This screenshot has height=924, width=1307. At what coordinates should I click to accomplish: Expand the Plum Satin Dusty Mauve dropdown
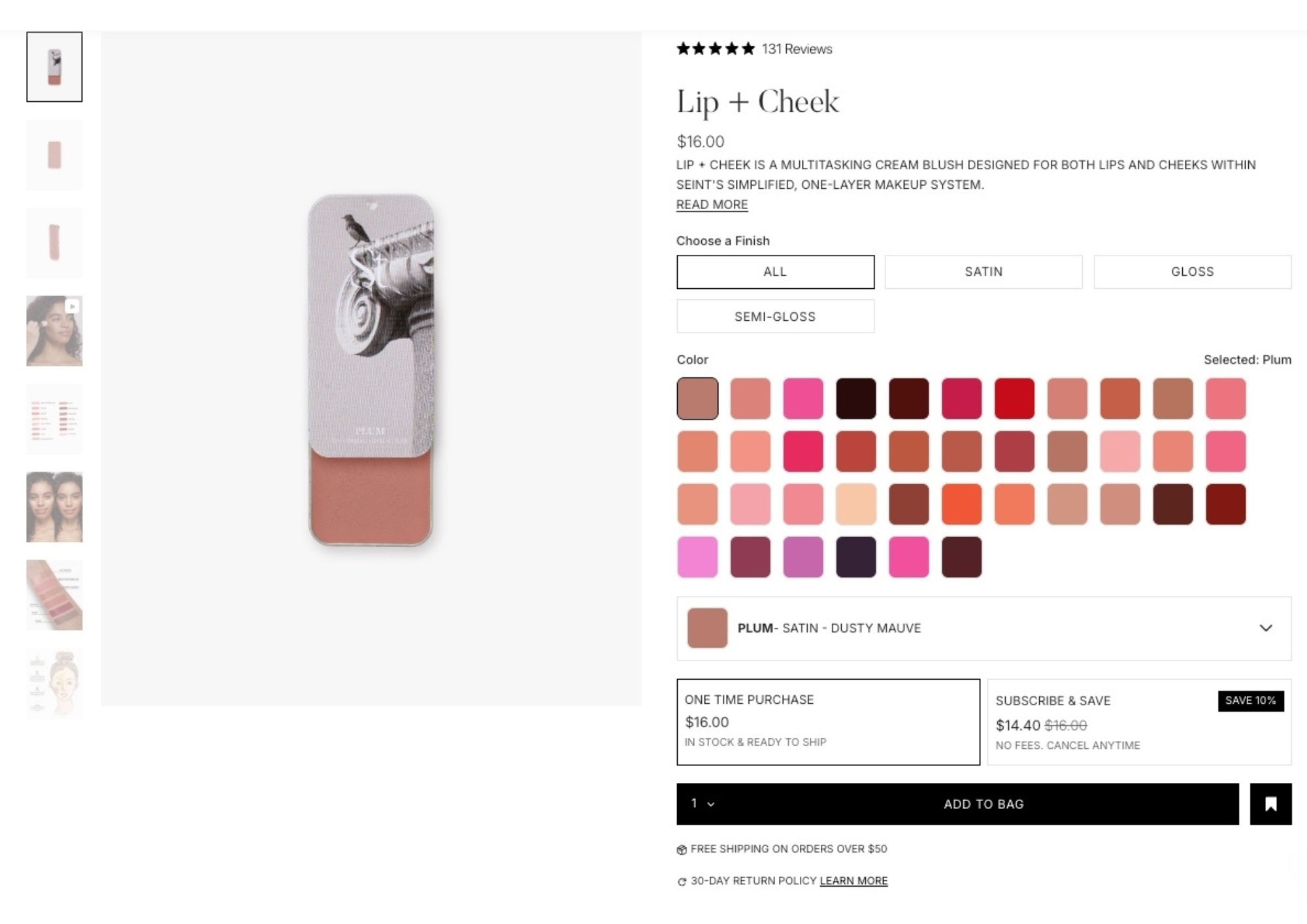click(x=984, y=628)
